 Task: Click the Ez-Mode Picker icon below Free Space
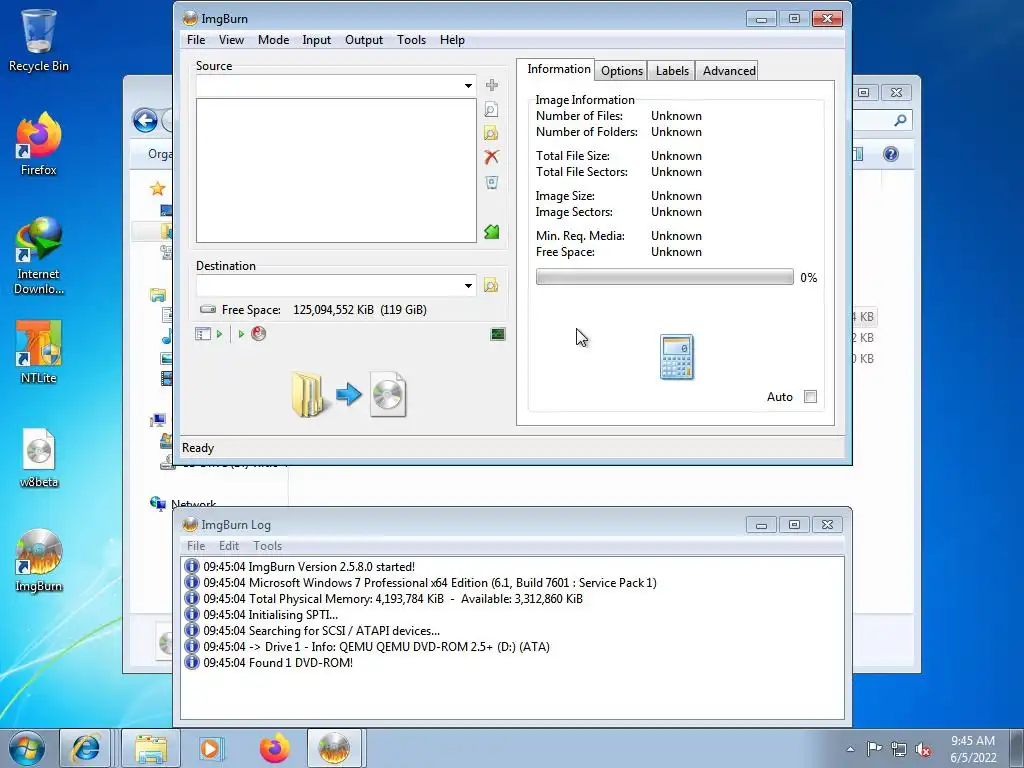coord(202,334)
